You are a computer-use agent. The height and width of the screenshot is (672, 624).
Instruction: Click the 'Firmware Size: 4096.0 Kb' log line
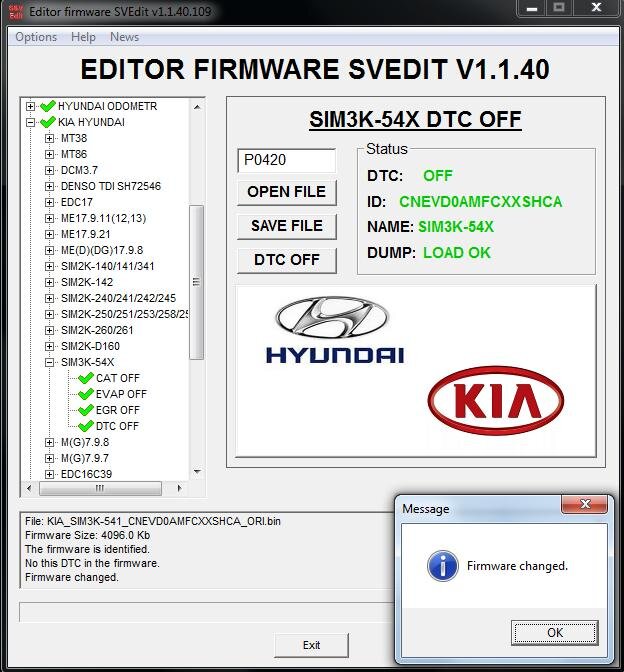[87, 535]
